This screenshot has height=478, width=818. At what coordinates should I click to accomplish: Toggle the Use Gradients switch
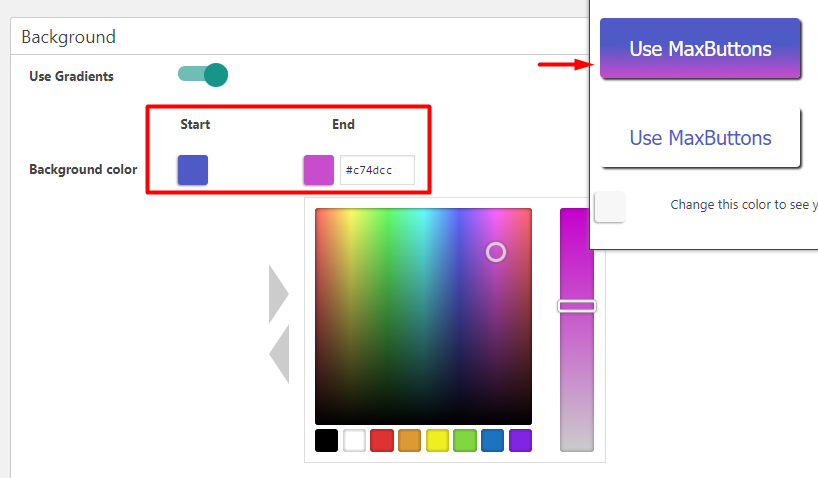[x=203, y=75]
